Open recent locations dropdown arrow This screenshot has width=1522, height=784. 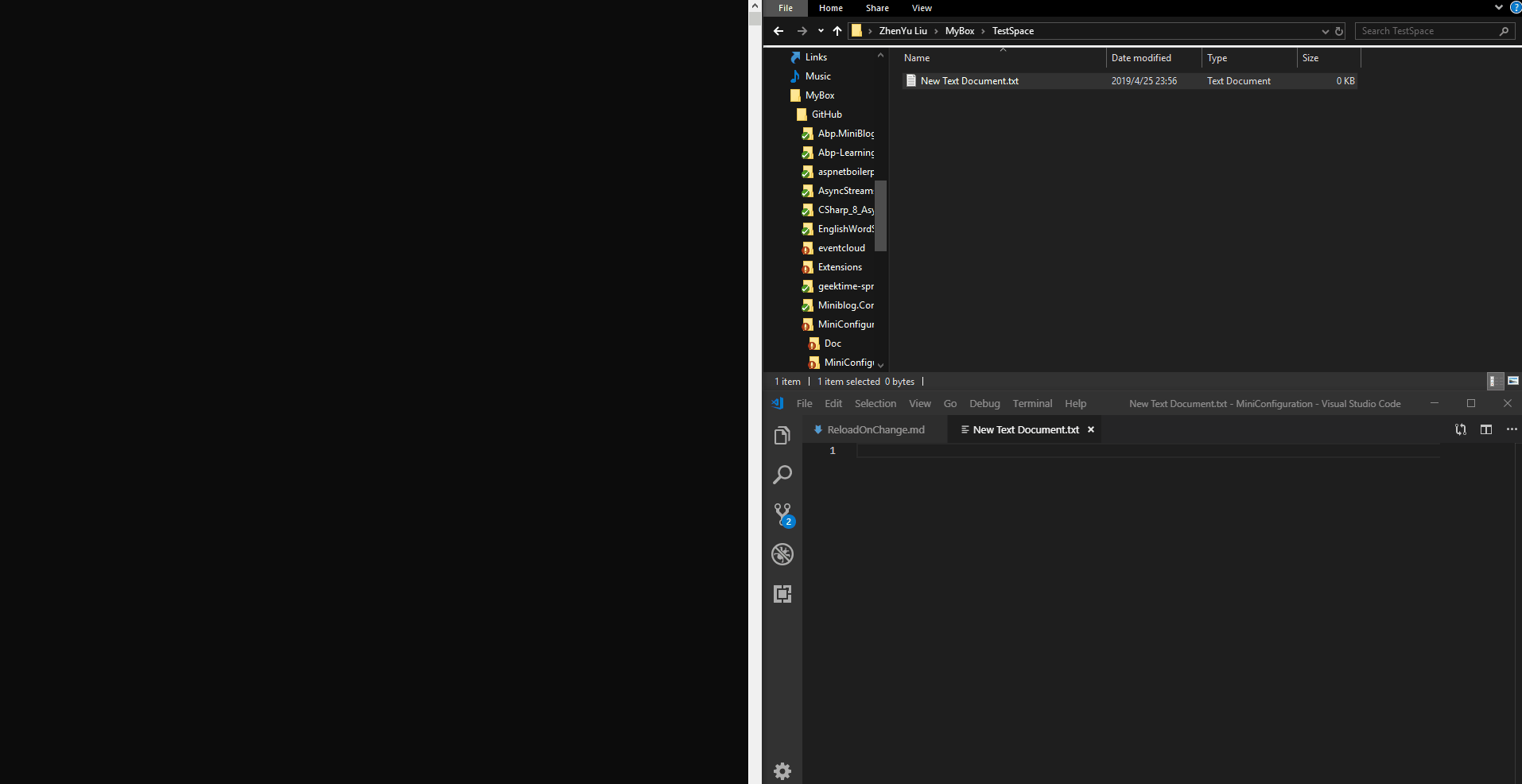click(821, 31)
